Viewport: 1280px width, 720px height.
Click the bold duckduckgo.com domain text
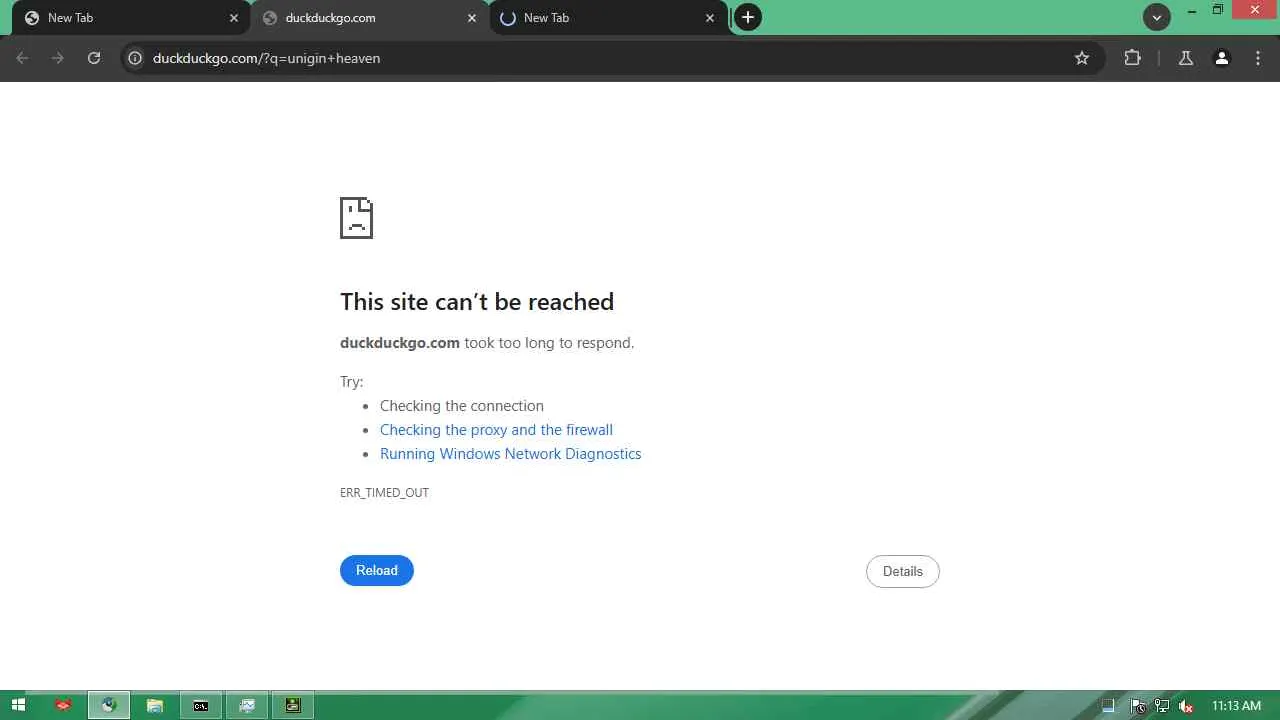[400, 342]
